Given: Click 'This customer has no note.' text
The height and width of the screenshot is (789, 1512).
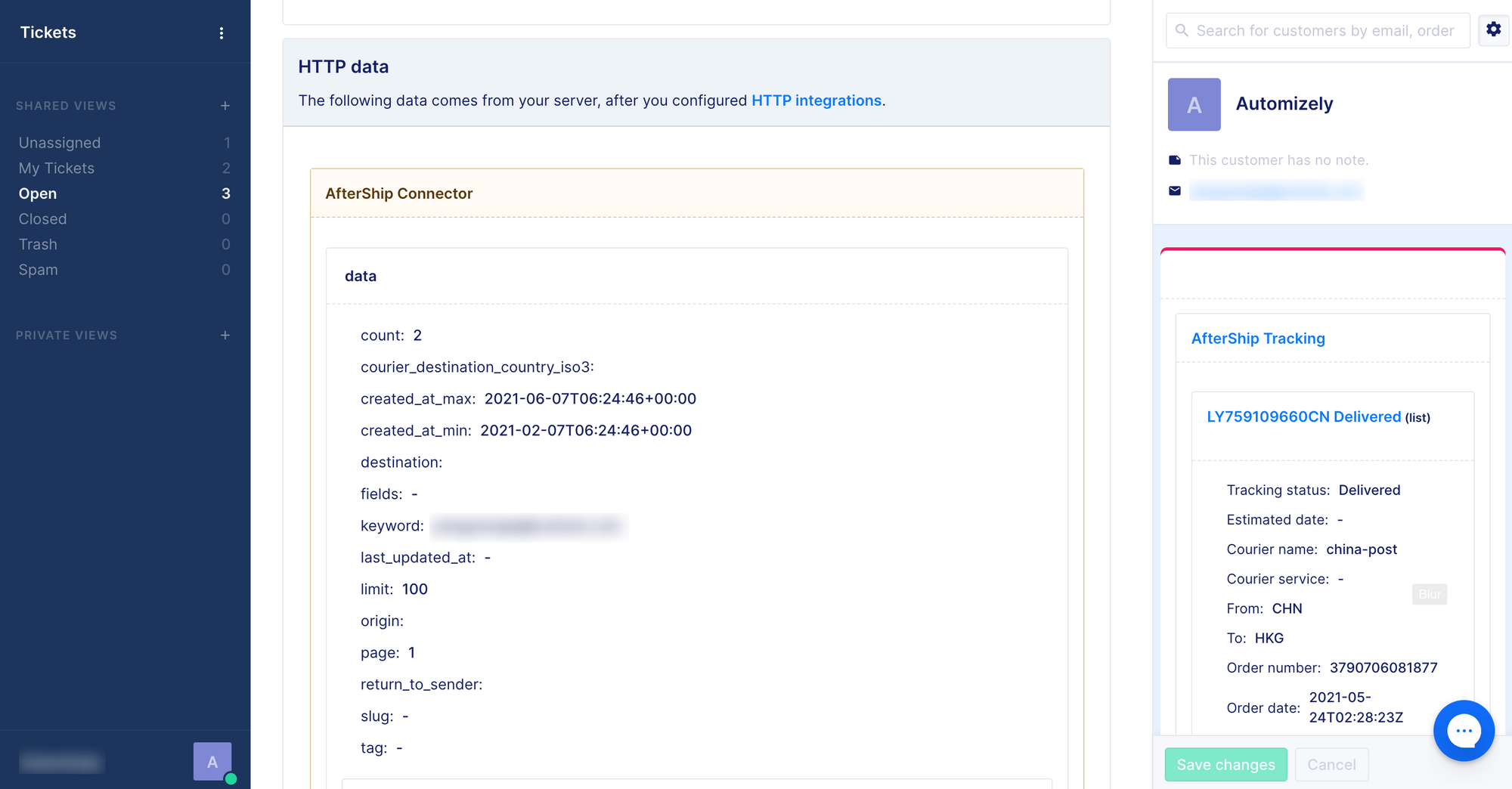Looking at the screenshot, I should pyautogui.click(x=1278, y=160).
